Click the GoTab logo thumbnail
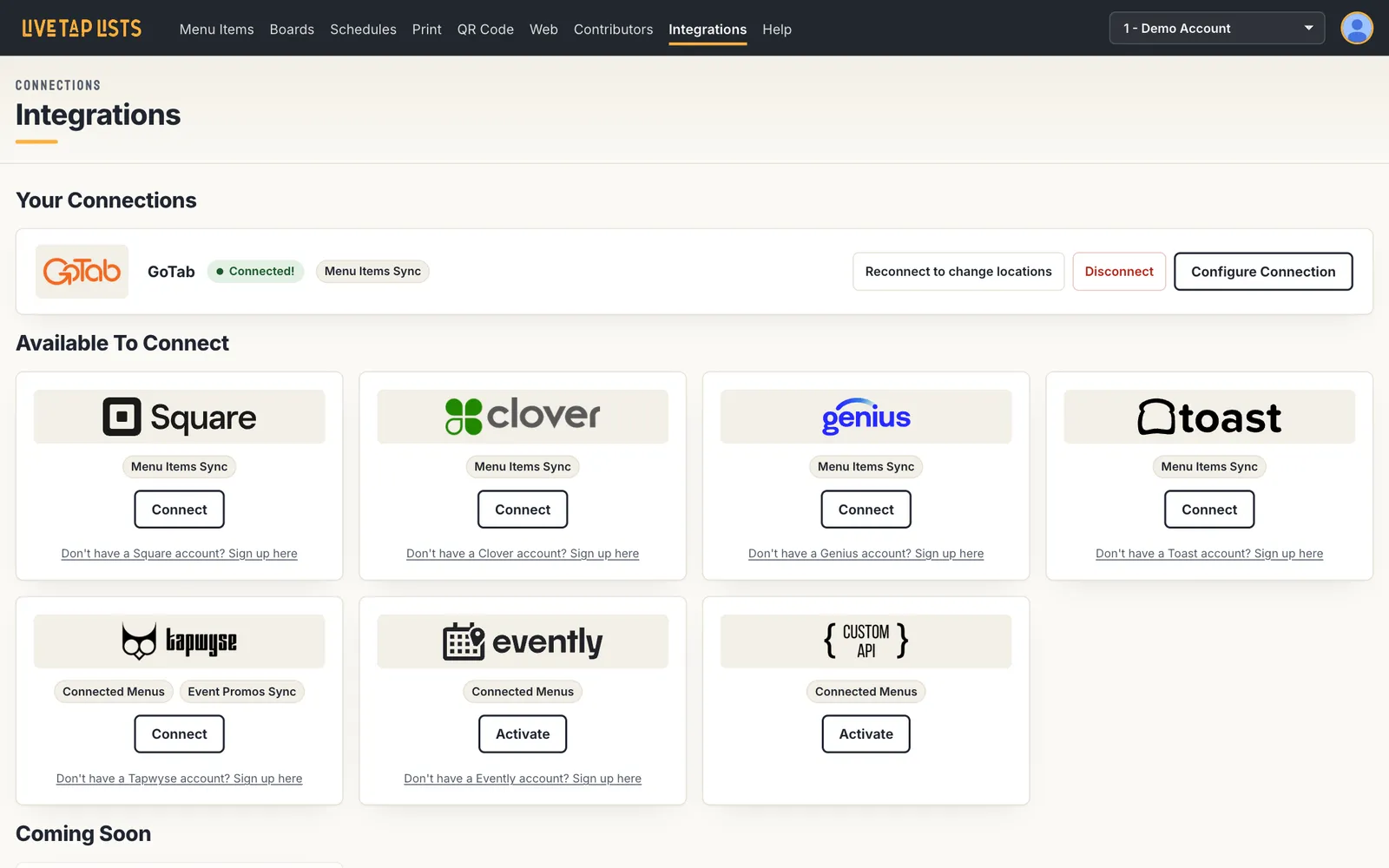This screenshot has height=868, width=1389. pyautogui.click(x=82, y=272)
